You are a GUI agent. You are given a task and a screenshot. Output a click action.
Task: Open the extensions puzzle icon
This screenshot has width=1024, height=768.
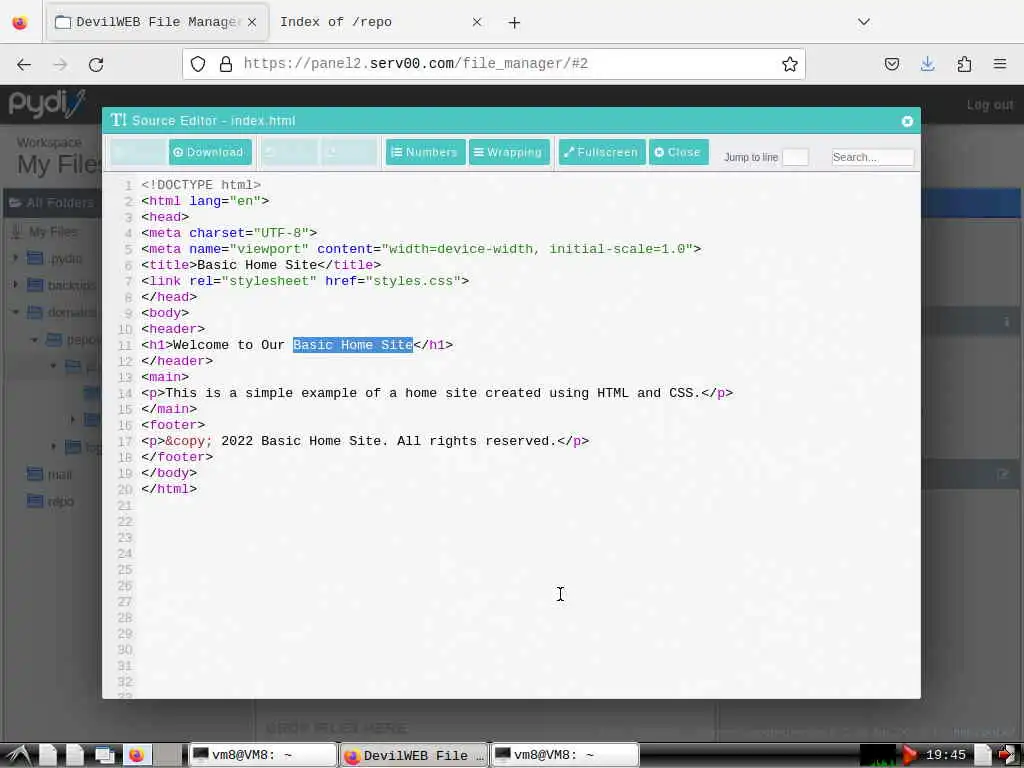click(x=964, y=64)
